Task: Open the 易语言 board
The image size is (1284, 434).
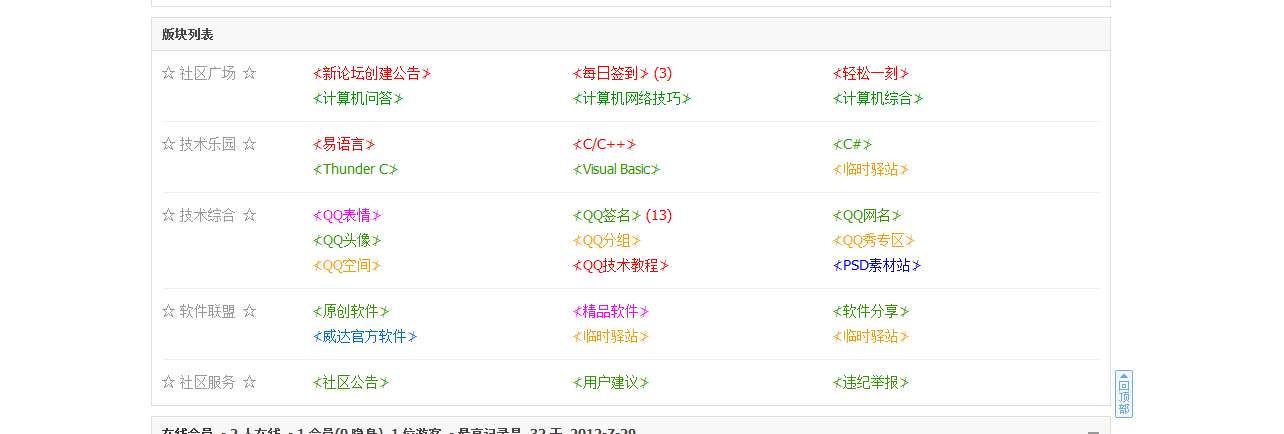Action: point(344,144)
